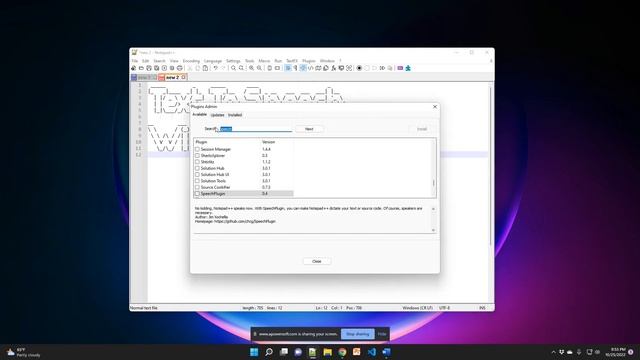Close the new 2 document tab
The image size is (640, 360).
coord(184,77)
